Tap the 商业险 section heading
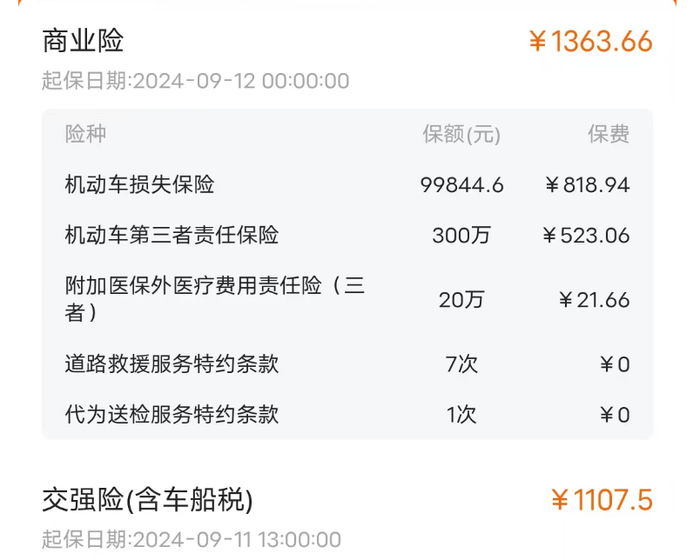Image resolution: width=700 pixels, height=560 pixels. coord(83,41)
